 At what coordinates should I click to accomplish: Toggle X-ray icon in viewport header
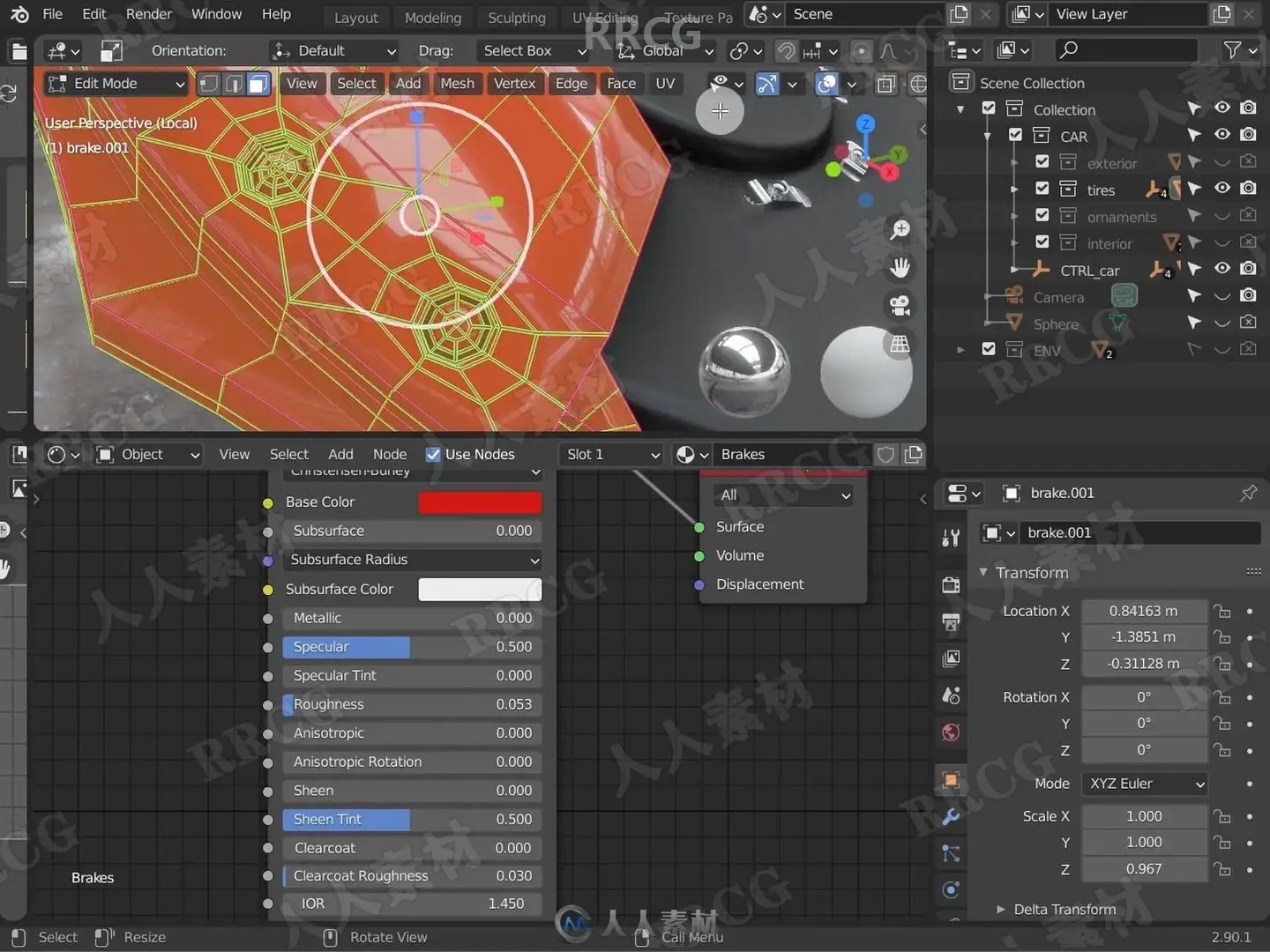pyautogui.click(x=886, y=84)
